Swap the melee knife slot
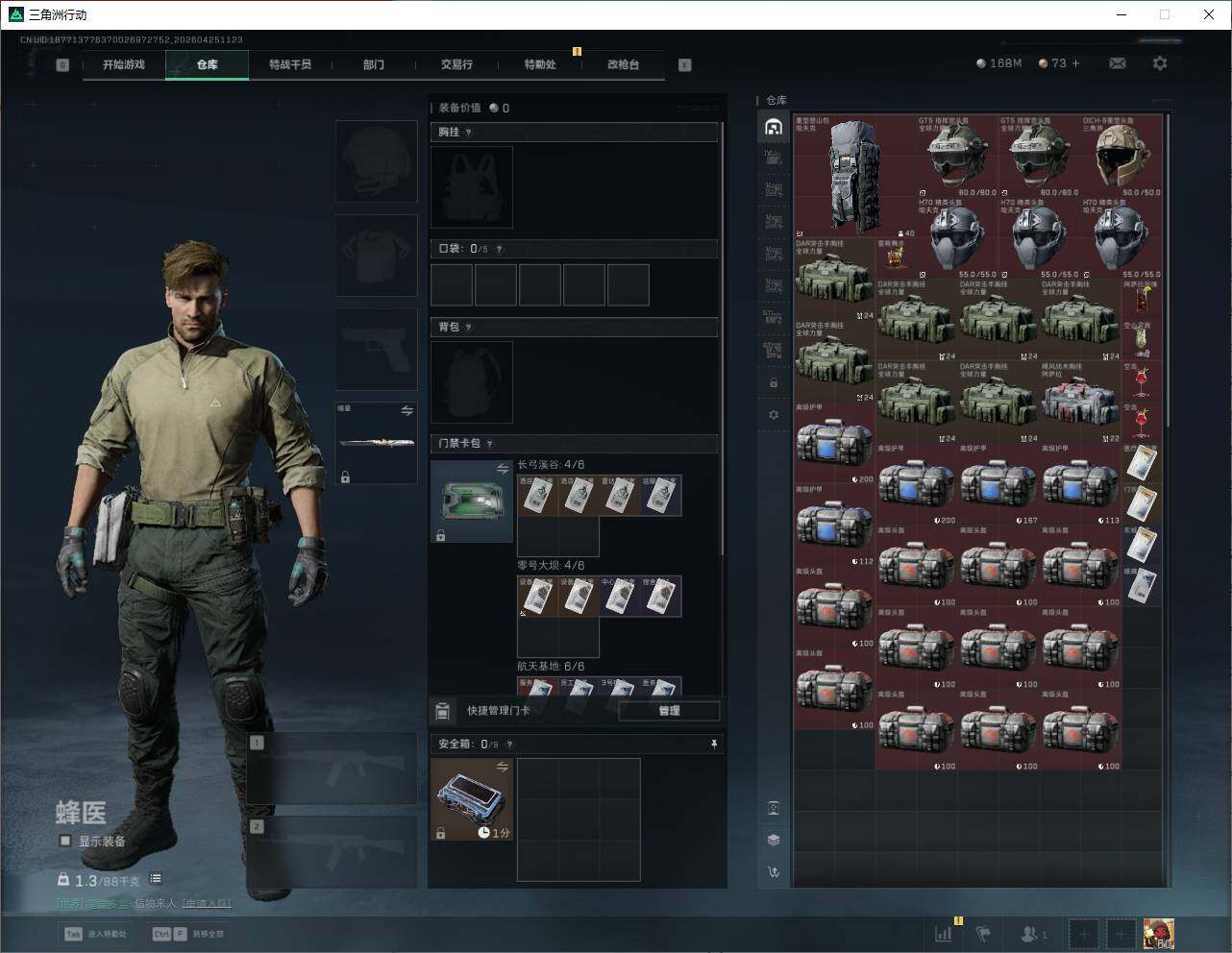The width and height of the screenshot is (1232, 953). [x=407, y=411]
